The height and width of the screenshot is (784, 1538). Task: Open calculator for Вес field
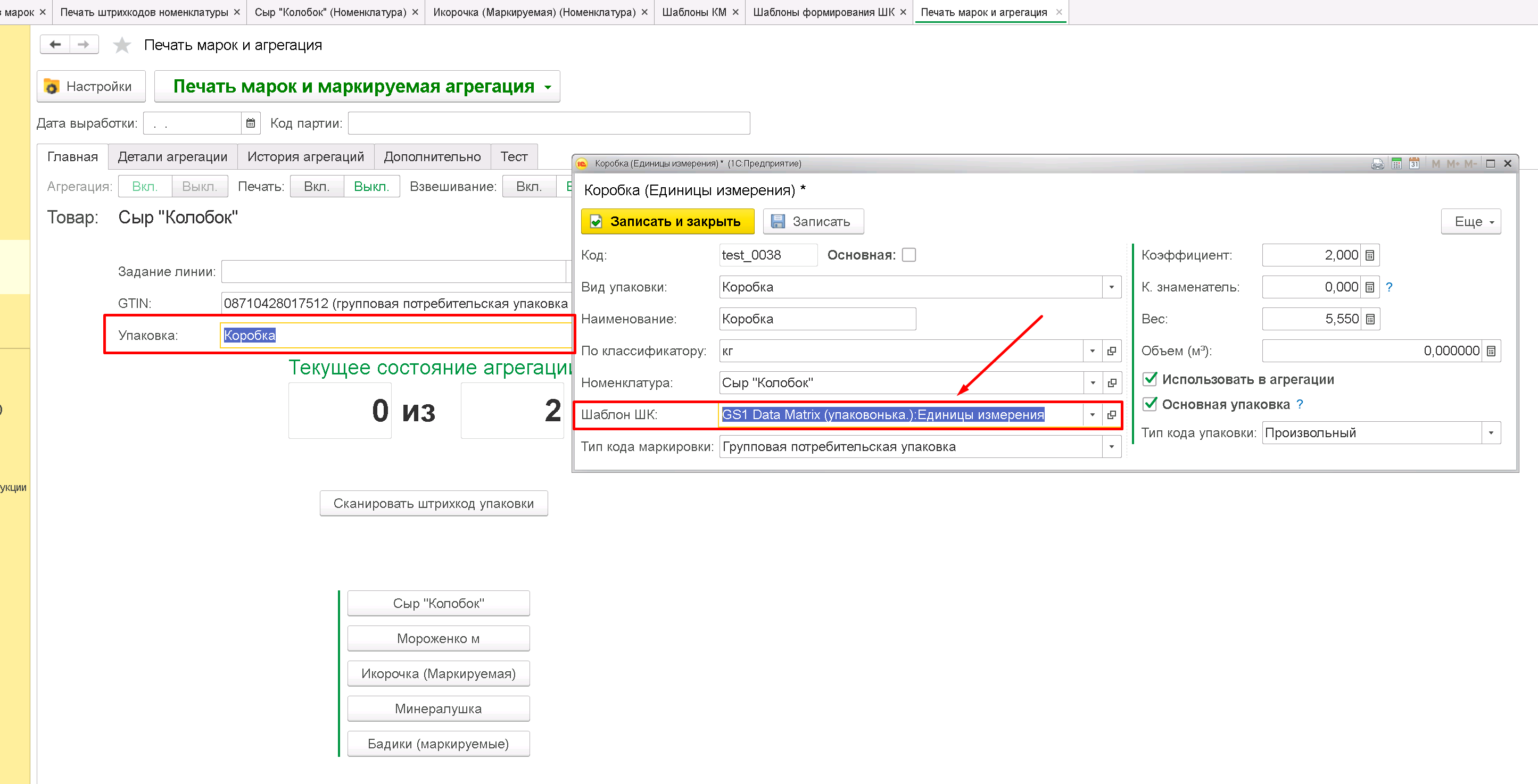pos(1370,319)
